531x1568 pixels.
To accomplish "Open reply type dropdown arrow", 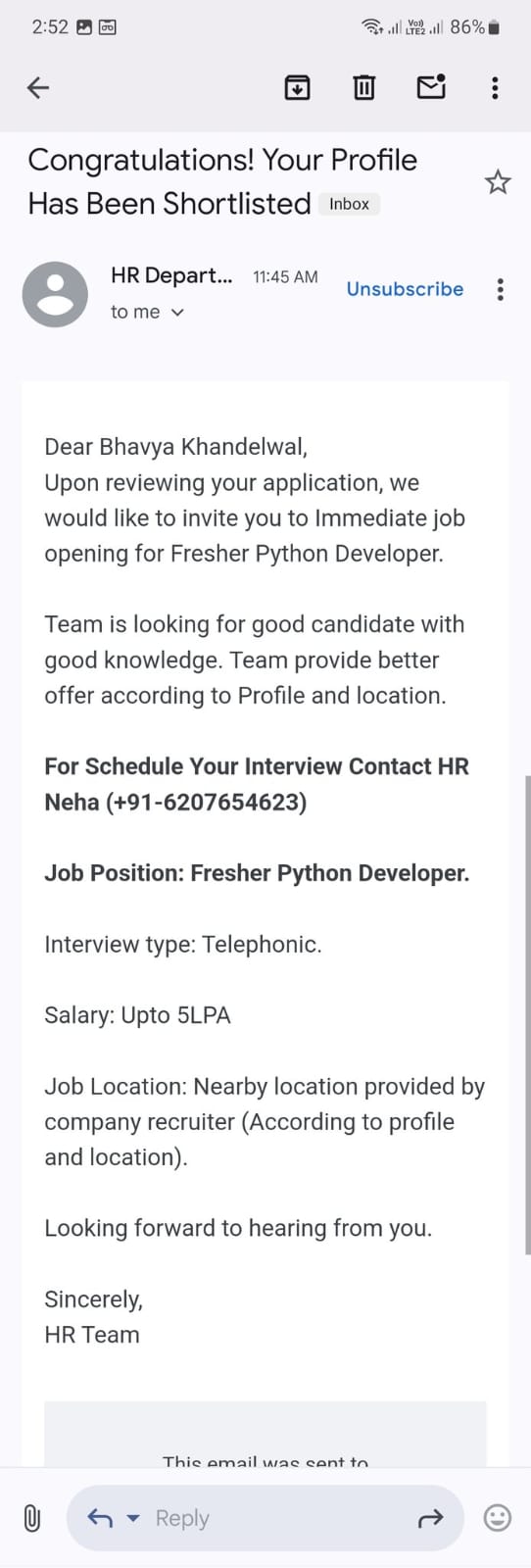I will [134, 1519].
